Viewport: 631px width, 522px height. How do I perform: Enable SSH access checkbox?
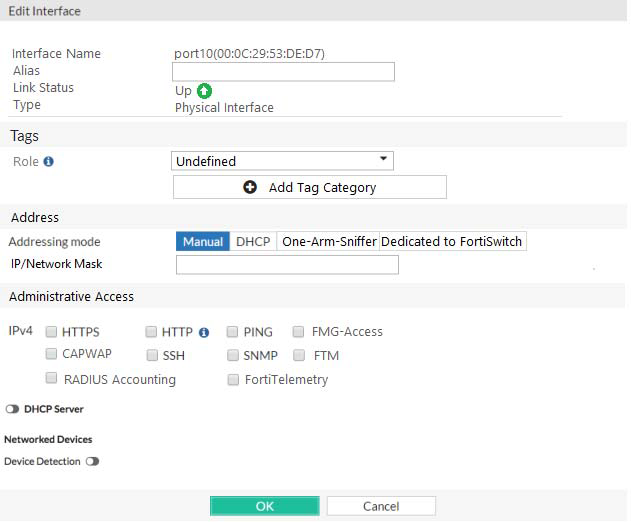[x=152, y=355]
